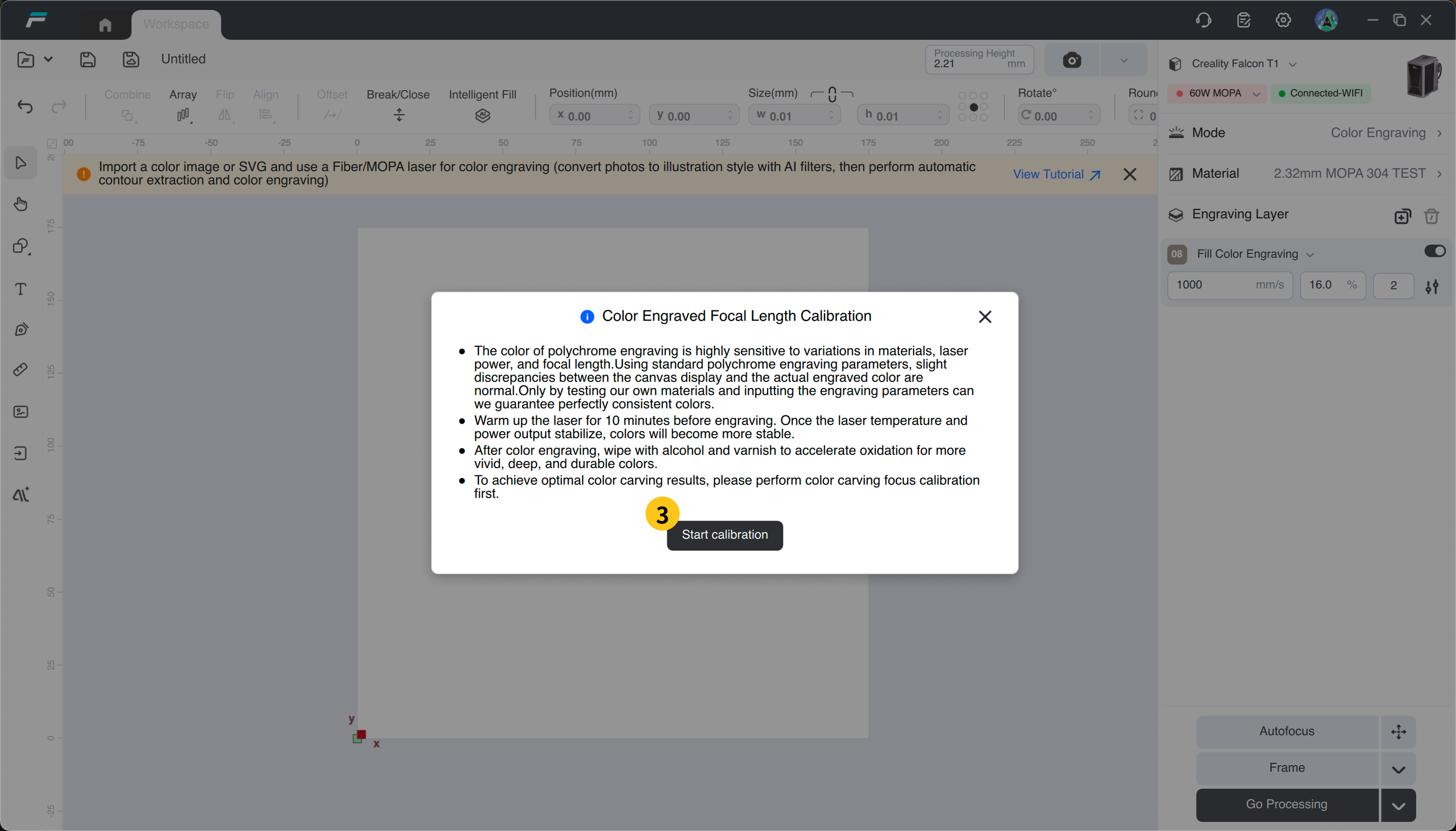Click the Connected-WIFI status badge
1456x831 pixels.
(x=1320, y=93)
